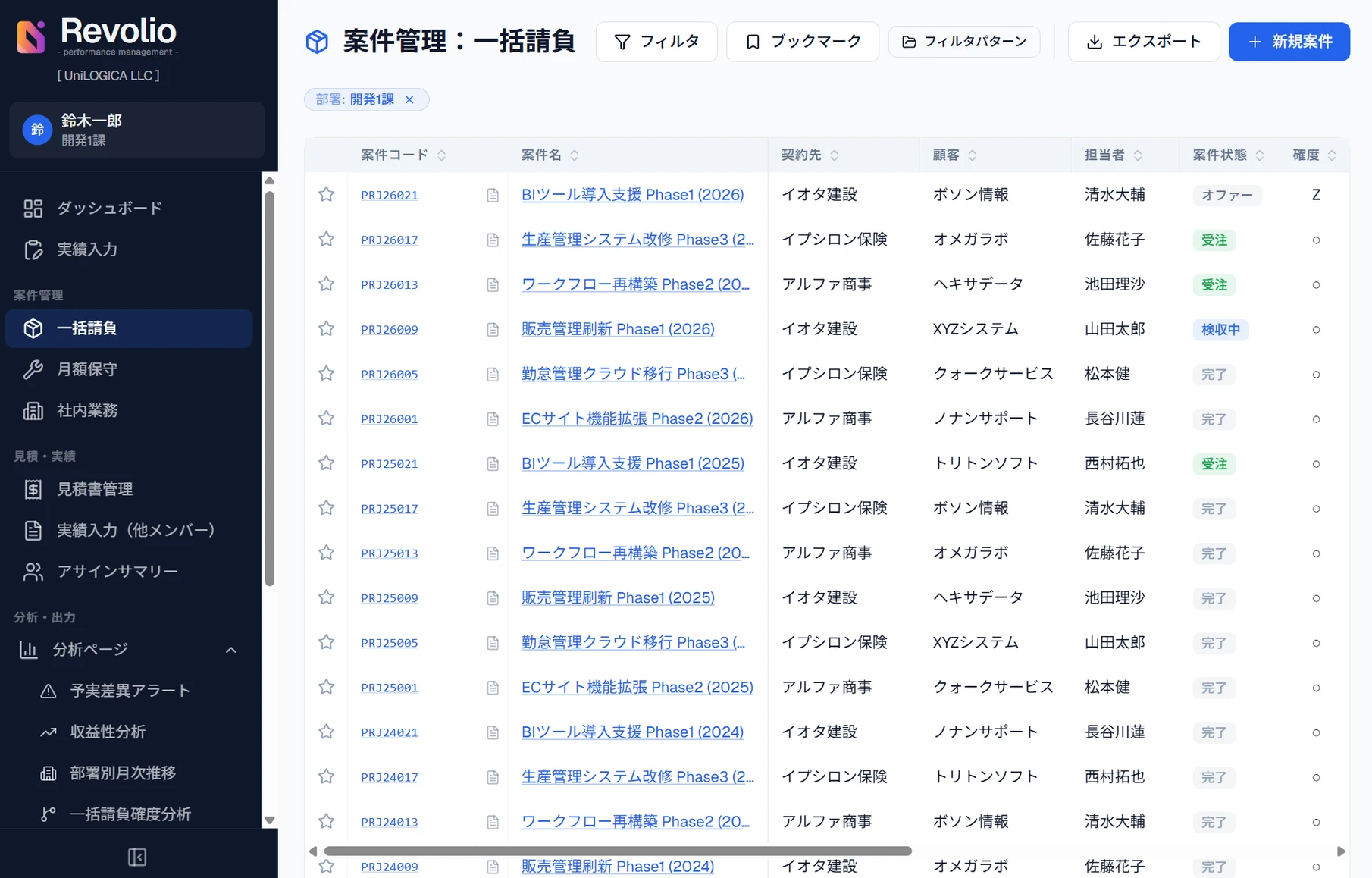Image resolution: width=1372 pixels, height=878 pixels.
Task: Star the PRJ25017 row
Action: [326, 507]
